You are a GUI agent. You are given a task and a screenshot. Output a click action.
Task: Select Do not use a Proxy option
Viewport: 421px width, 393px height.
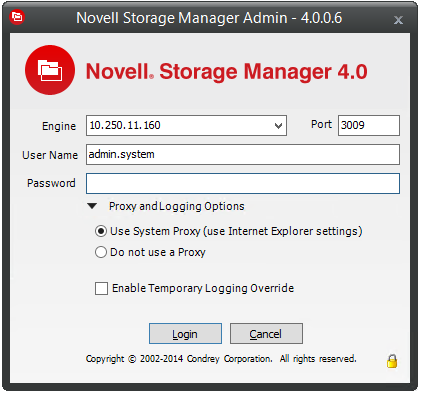click(x=101, y=252)
